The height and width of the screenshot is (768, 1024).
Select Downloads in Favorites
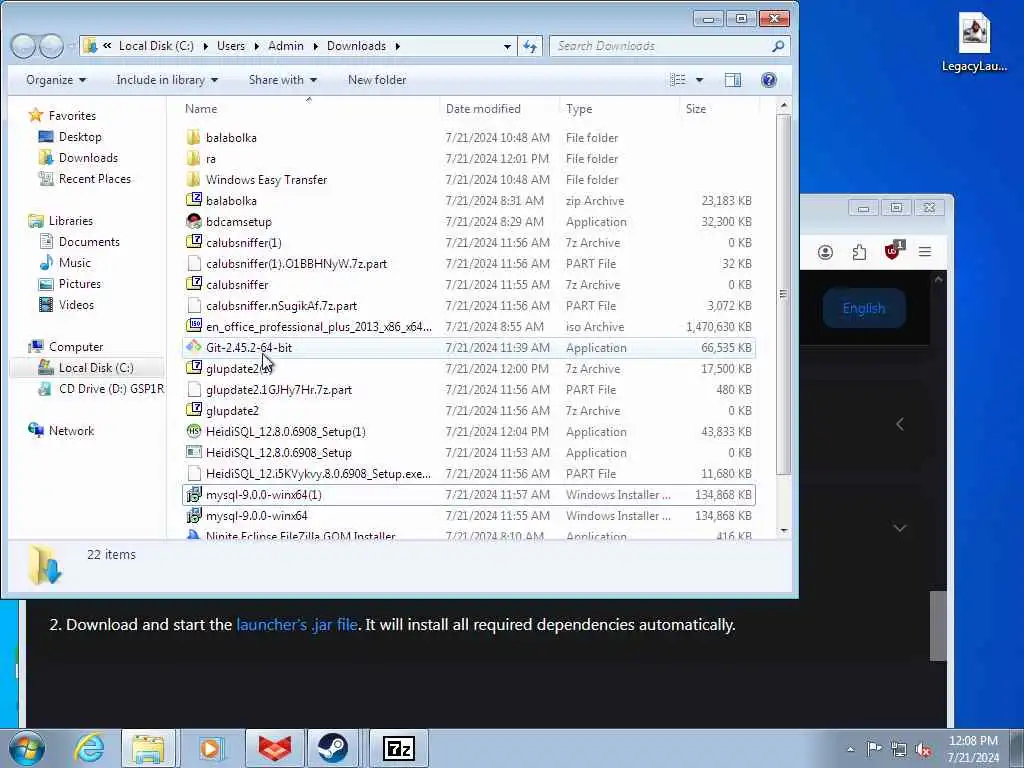point(88,157)
